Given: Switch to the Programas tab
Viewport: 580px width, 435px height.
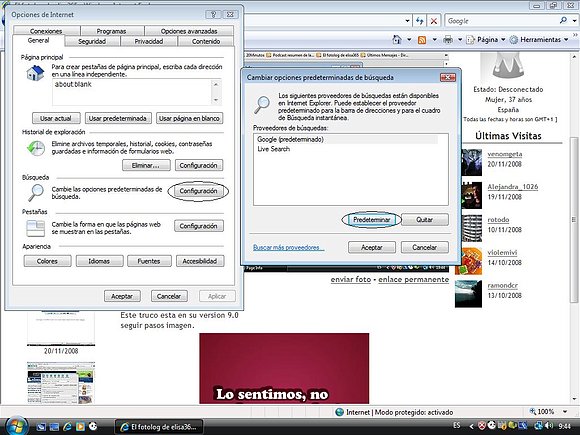Looking at the screenshot, I should 111,31.
